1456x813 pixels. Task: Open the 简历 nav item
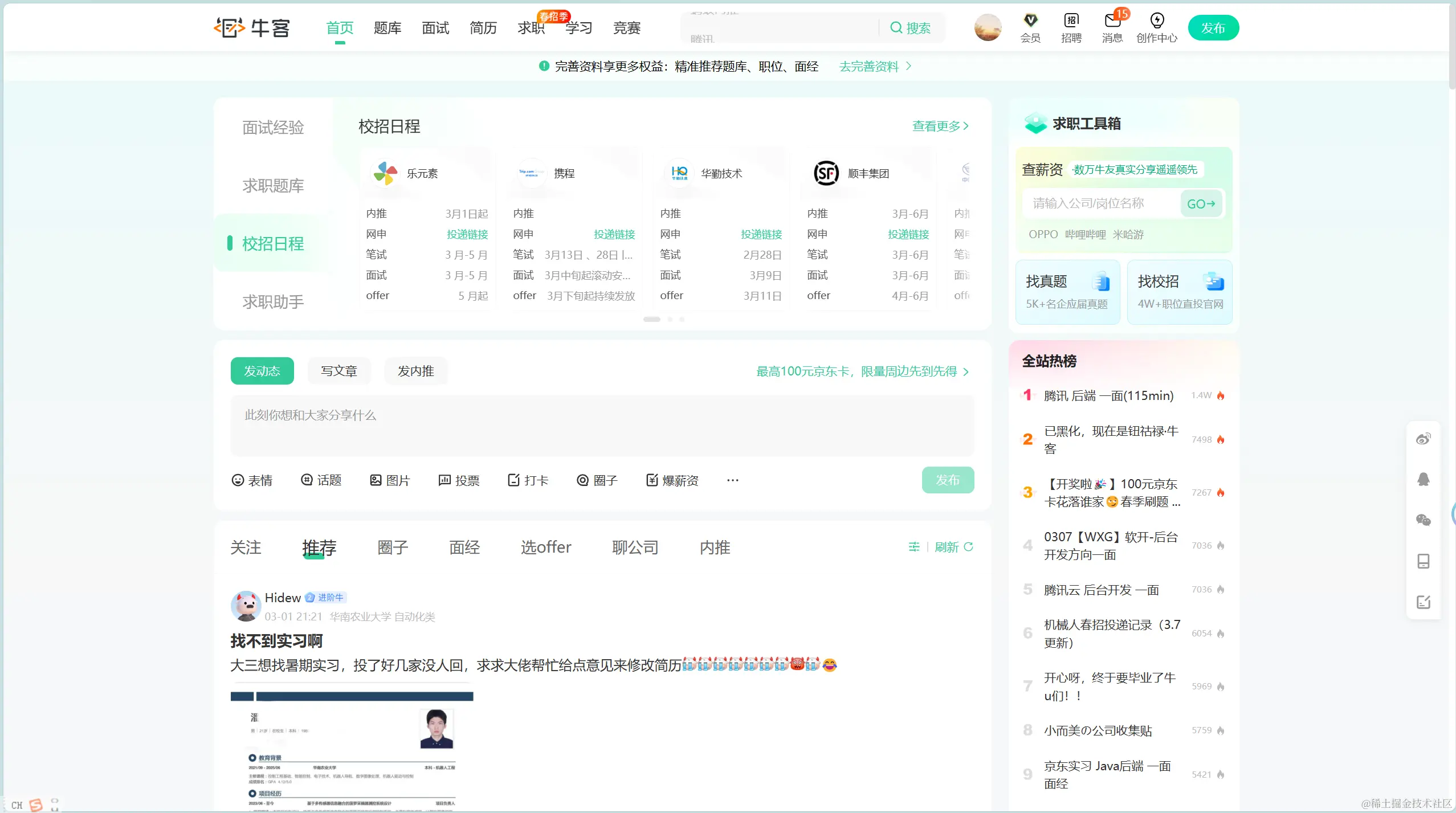click(x=483, y=28)
